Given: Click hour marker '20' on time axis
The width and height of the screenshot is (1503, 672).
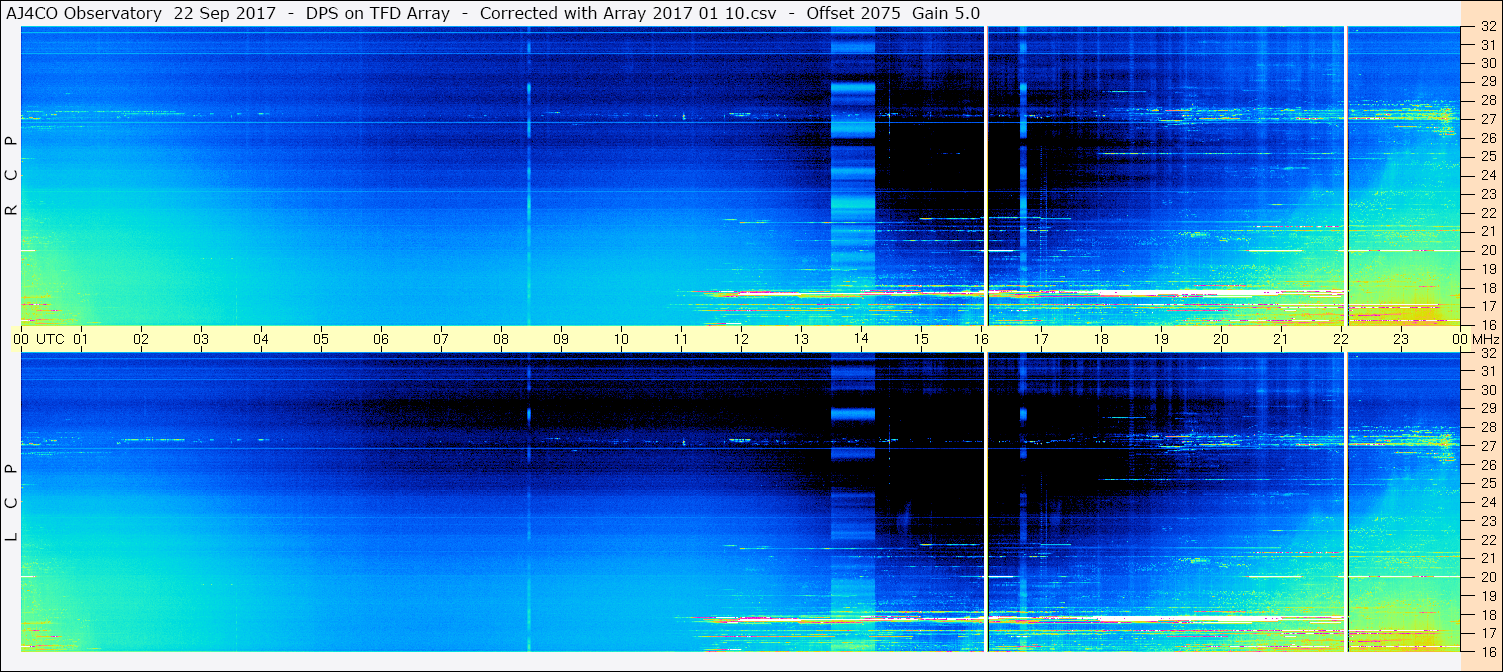Looking at the screenshot, I should [1221, 339].
